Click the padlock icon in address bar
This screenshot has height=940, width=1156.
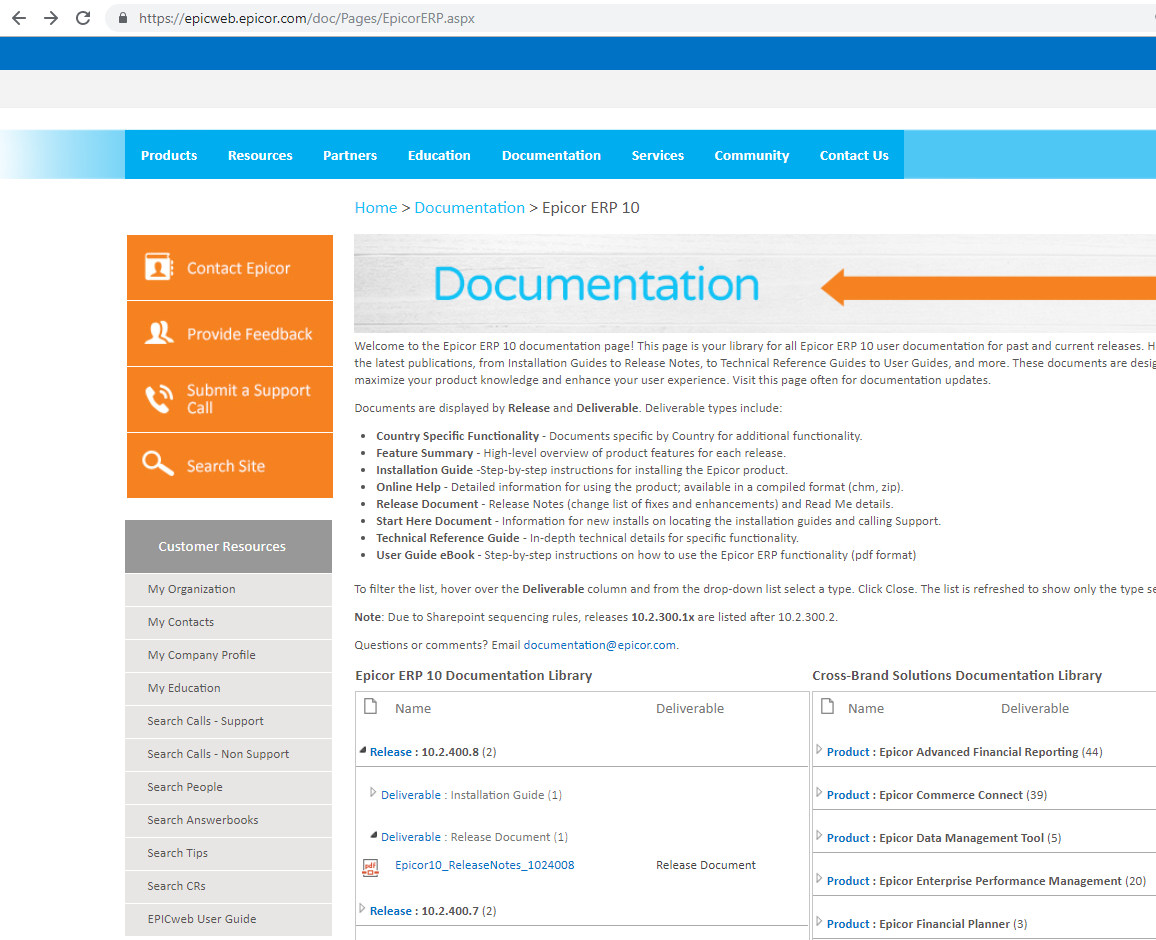[x=123, y=18]
